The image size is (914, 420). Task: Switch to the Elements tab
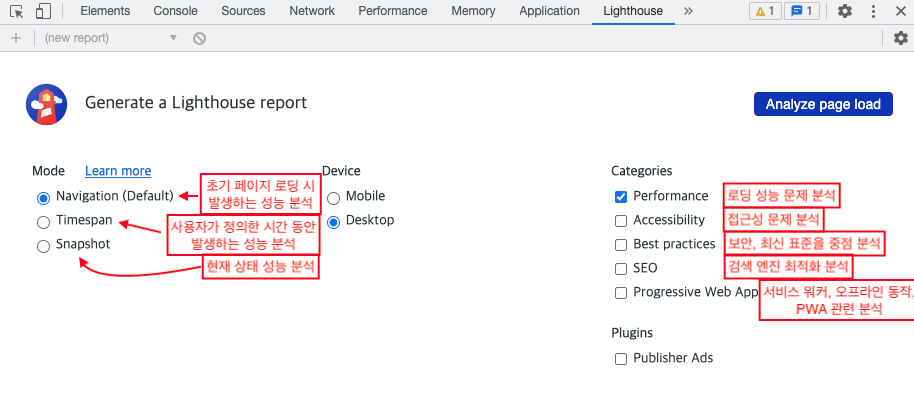pos(105,11)
